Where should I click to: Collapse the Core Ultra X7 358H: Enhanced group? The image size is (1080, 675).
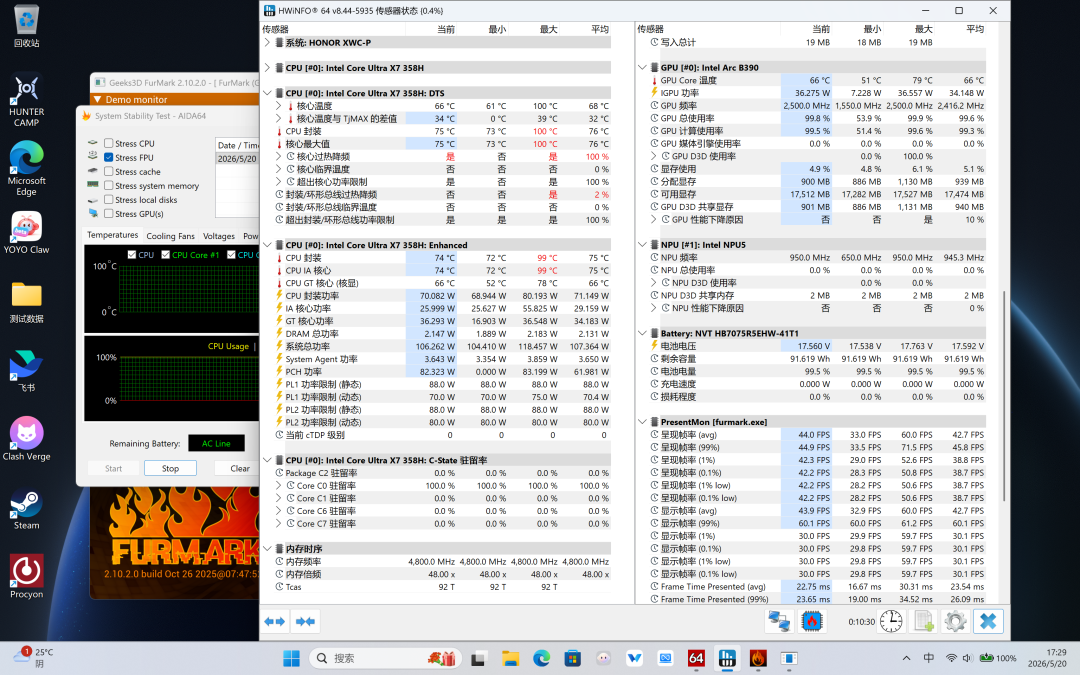(267, 245)
